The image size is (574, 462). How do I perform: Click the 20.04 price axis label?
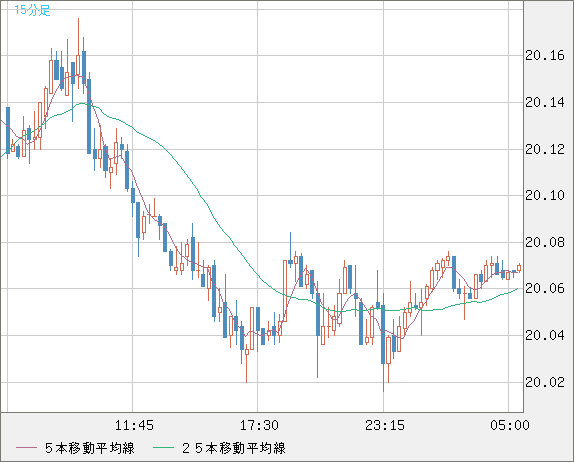click(545, 335)
